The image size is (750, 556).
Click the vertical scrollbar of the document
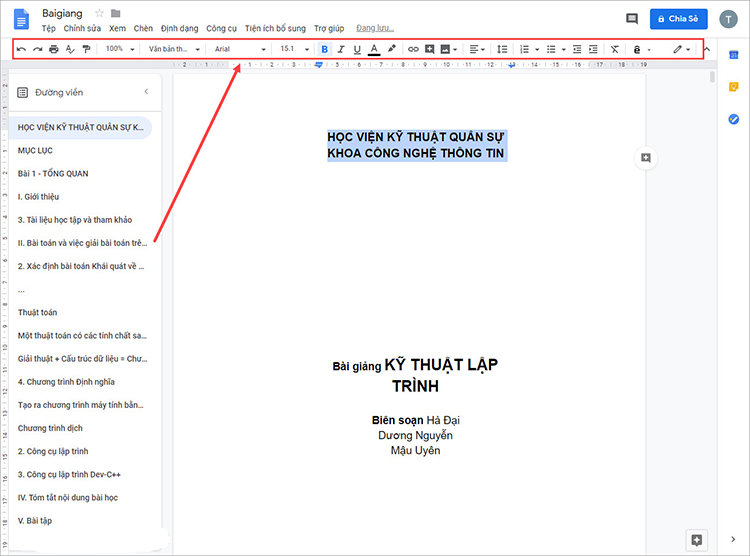(x=712, y=77)
